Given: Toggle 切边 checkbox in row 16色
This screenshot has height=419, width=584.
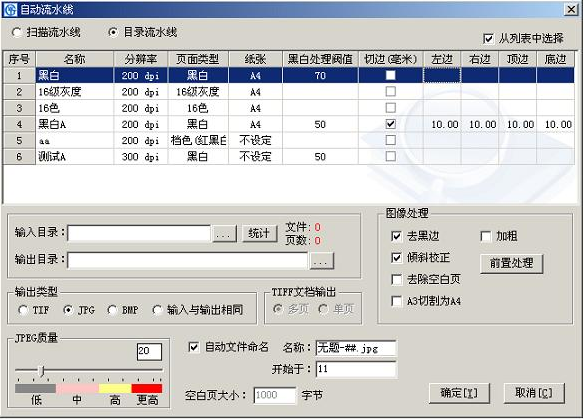Looking at the screenshot, I should 390,108.
